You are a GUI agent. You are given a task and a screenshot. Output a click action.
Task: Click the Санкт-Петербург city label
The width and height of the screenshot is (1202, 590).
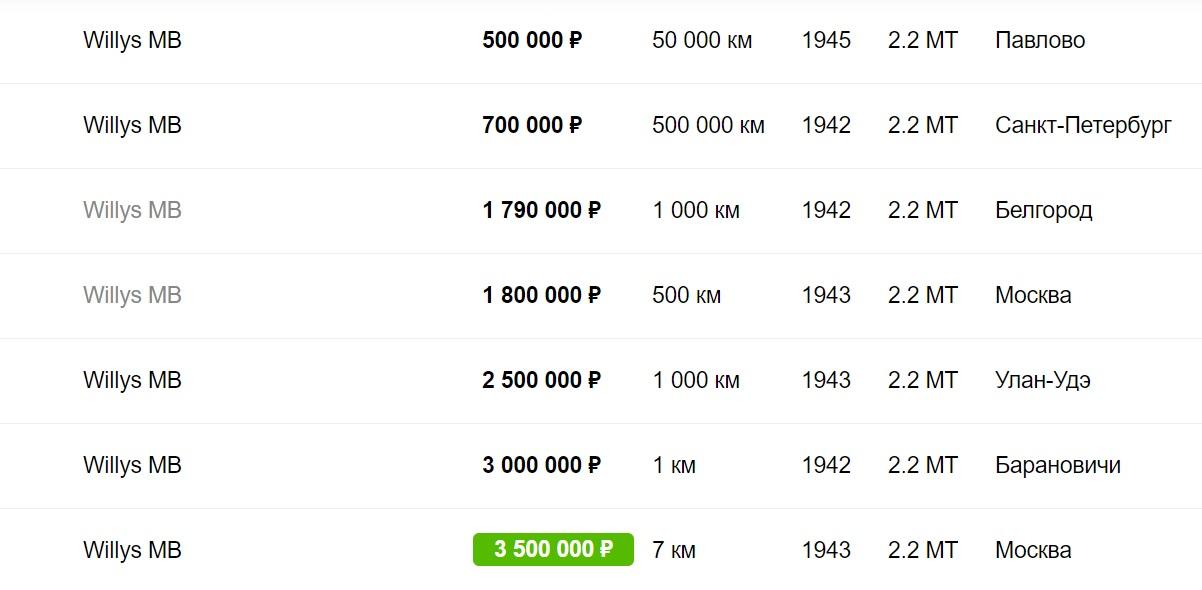click(1083, 126)
